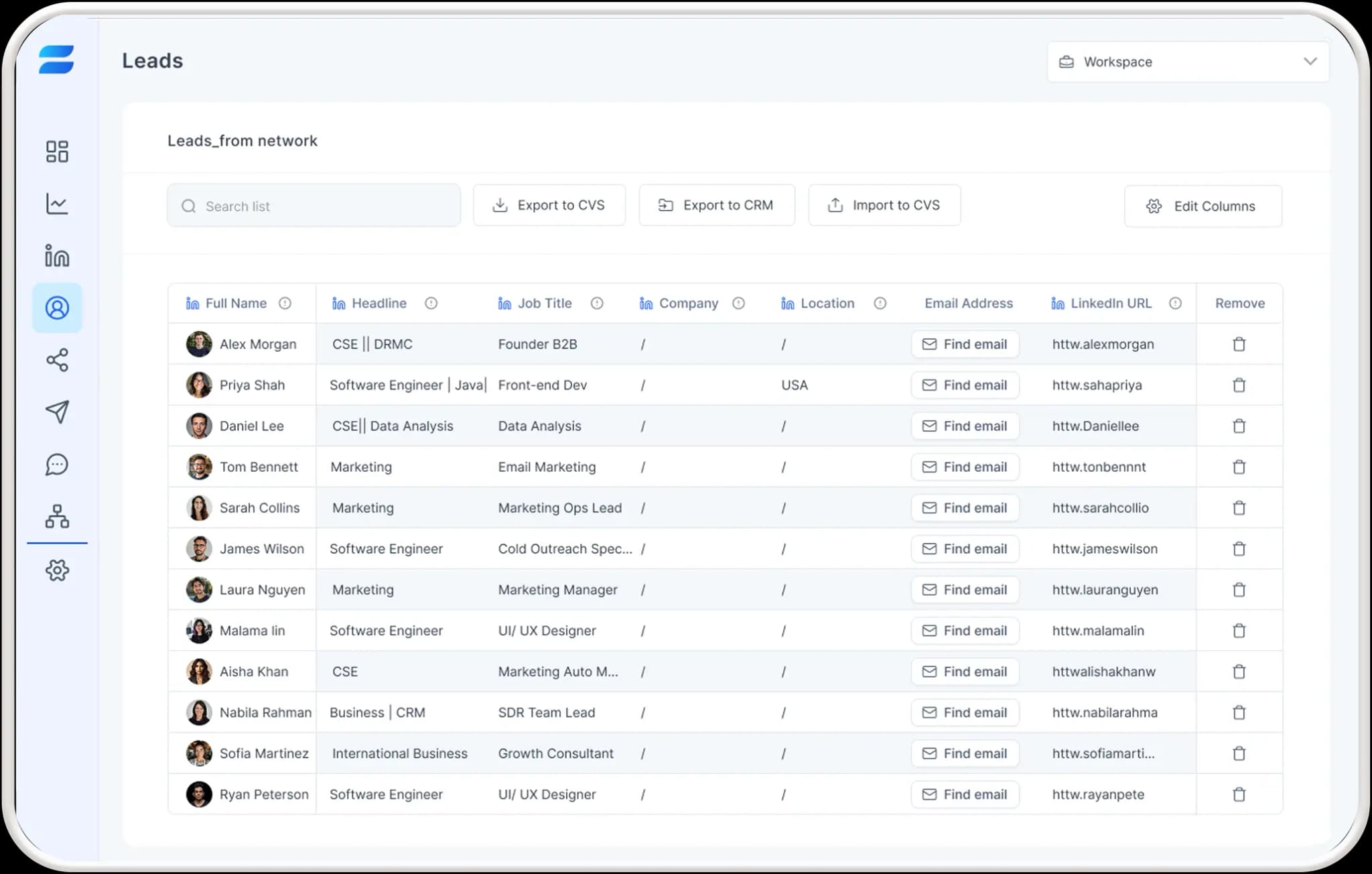Expand info beside the Company column header

click(739, 303)
